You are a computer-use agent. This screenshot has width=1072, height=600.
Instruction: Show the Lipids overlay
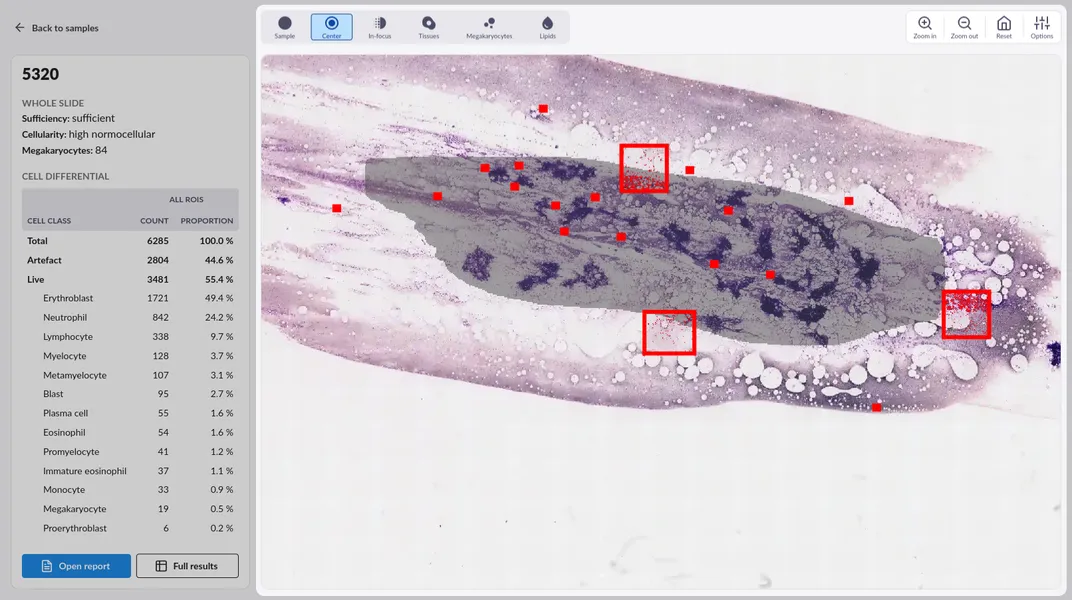(547, 27)
